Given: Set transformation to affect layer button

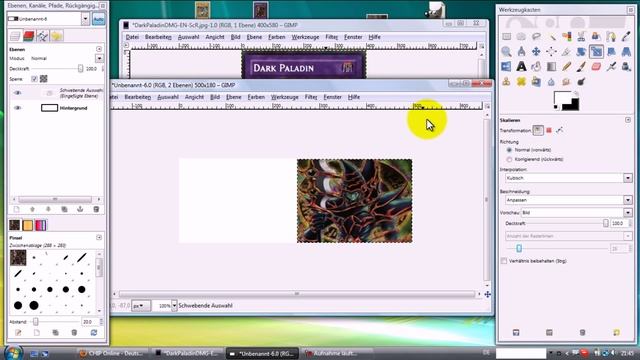Looking at the screenshot, I should [x=538, y=130].
